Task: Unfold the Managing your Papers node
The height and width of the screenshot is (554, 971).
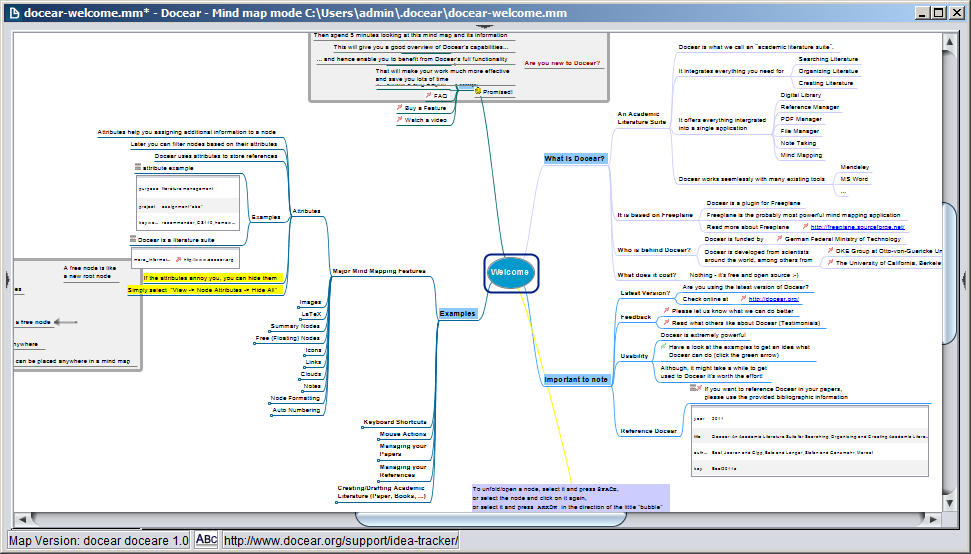Action: 378,460
